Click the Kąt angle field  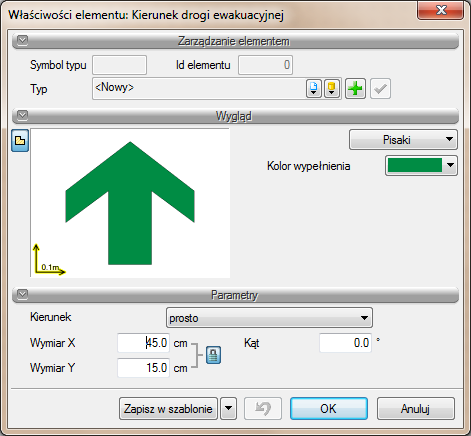click(345, 343)
